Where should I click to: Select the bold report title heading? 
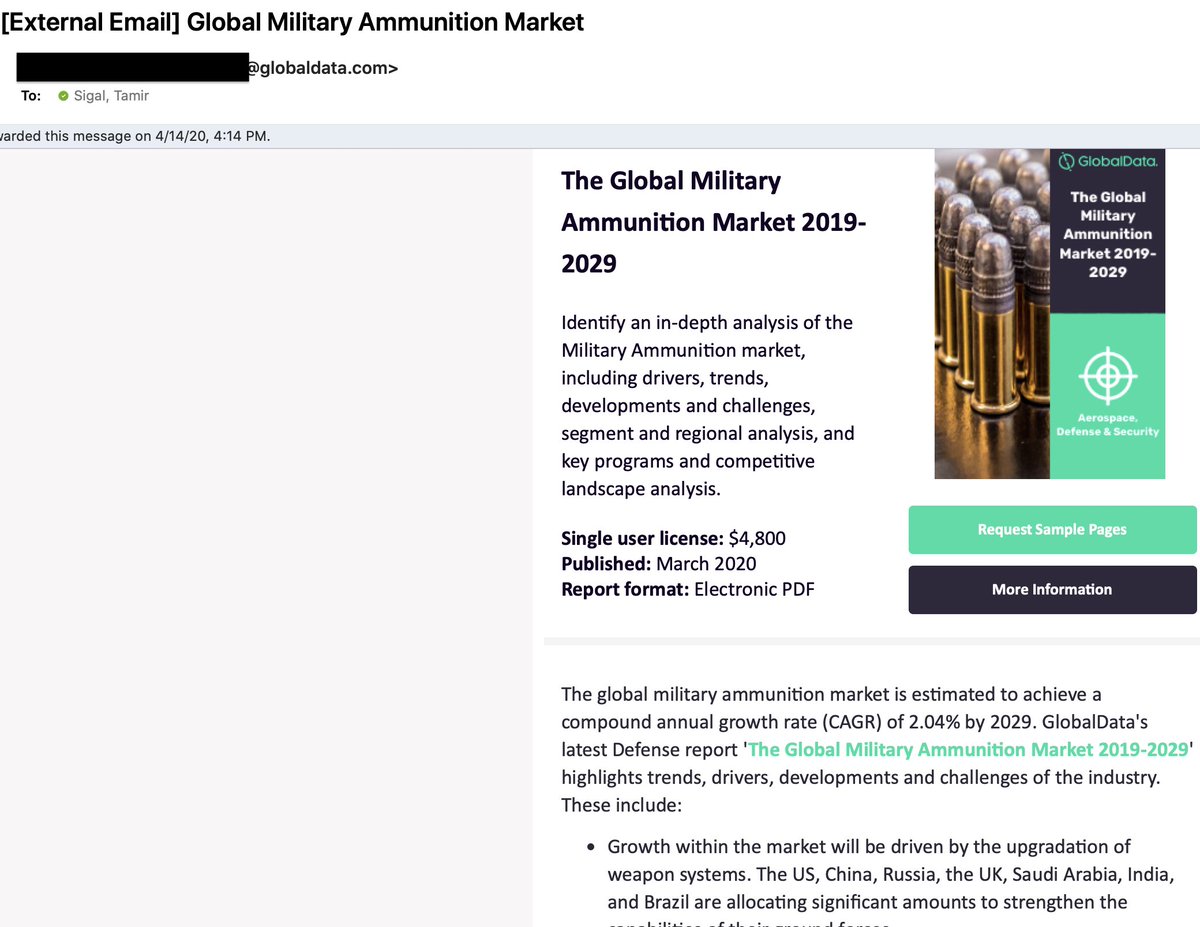714,222
